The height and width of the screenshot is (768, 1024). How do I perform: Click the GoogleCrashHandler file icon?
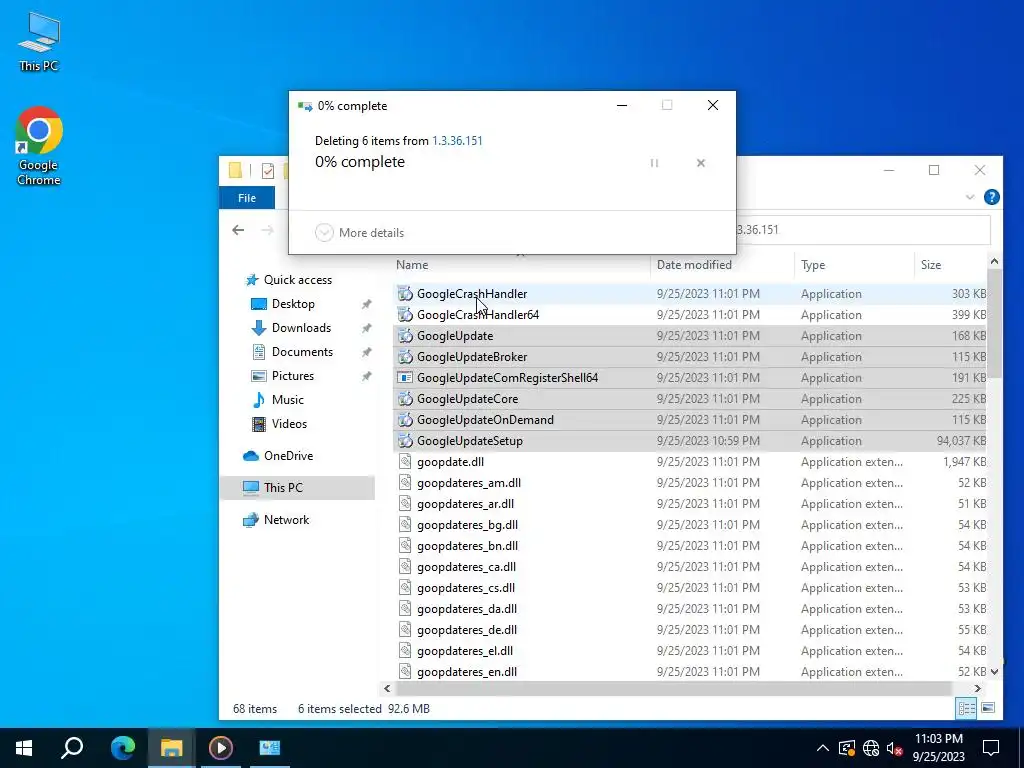coord(405,294)
